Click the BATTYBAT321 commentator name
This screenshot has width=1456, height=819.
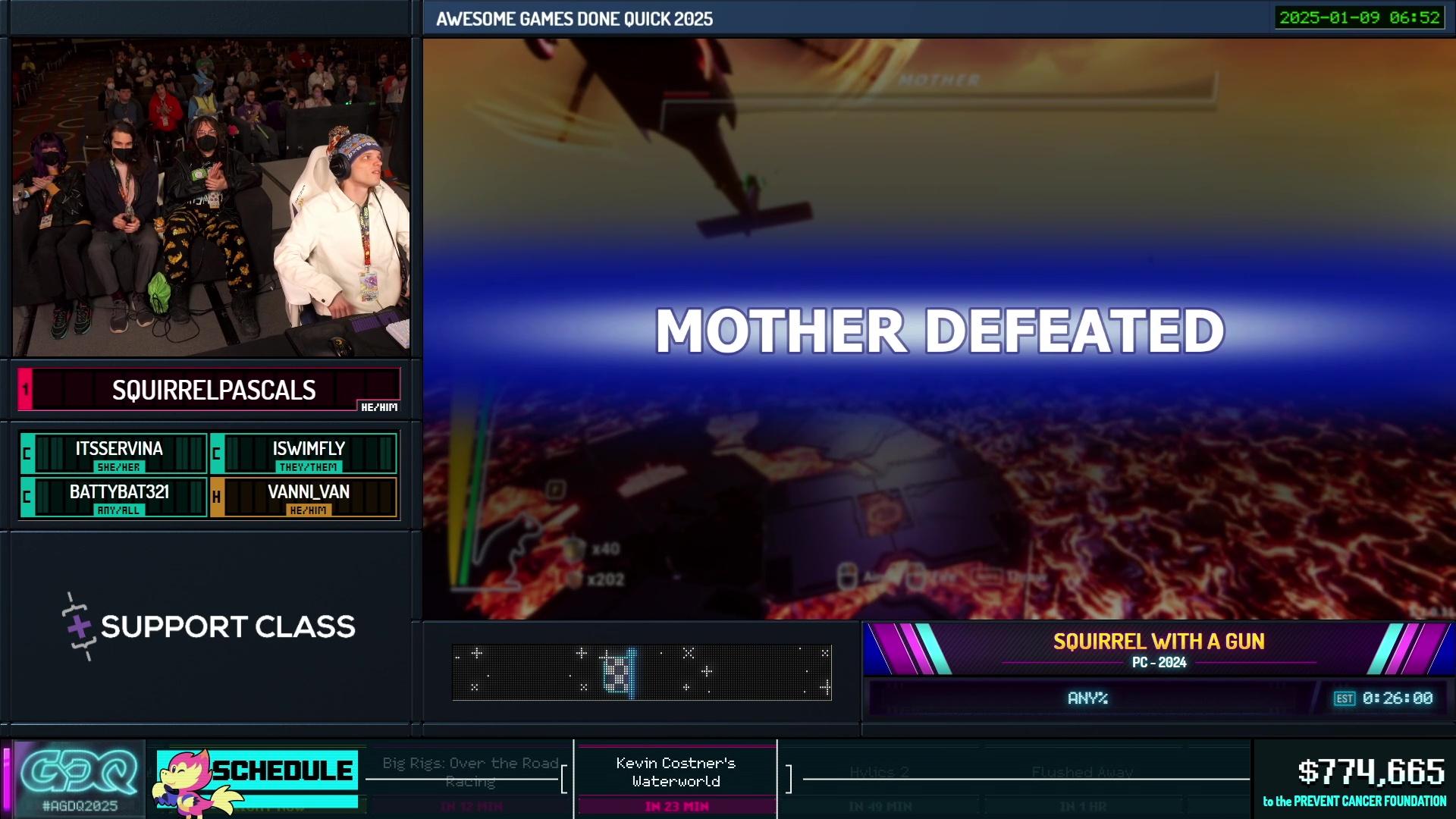pos(119,491)
